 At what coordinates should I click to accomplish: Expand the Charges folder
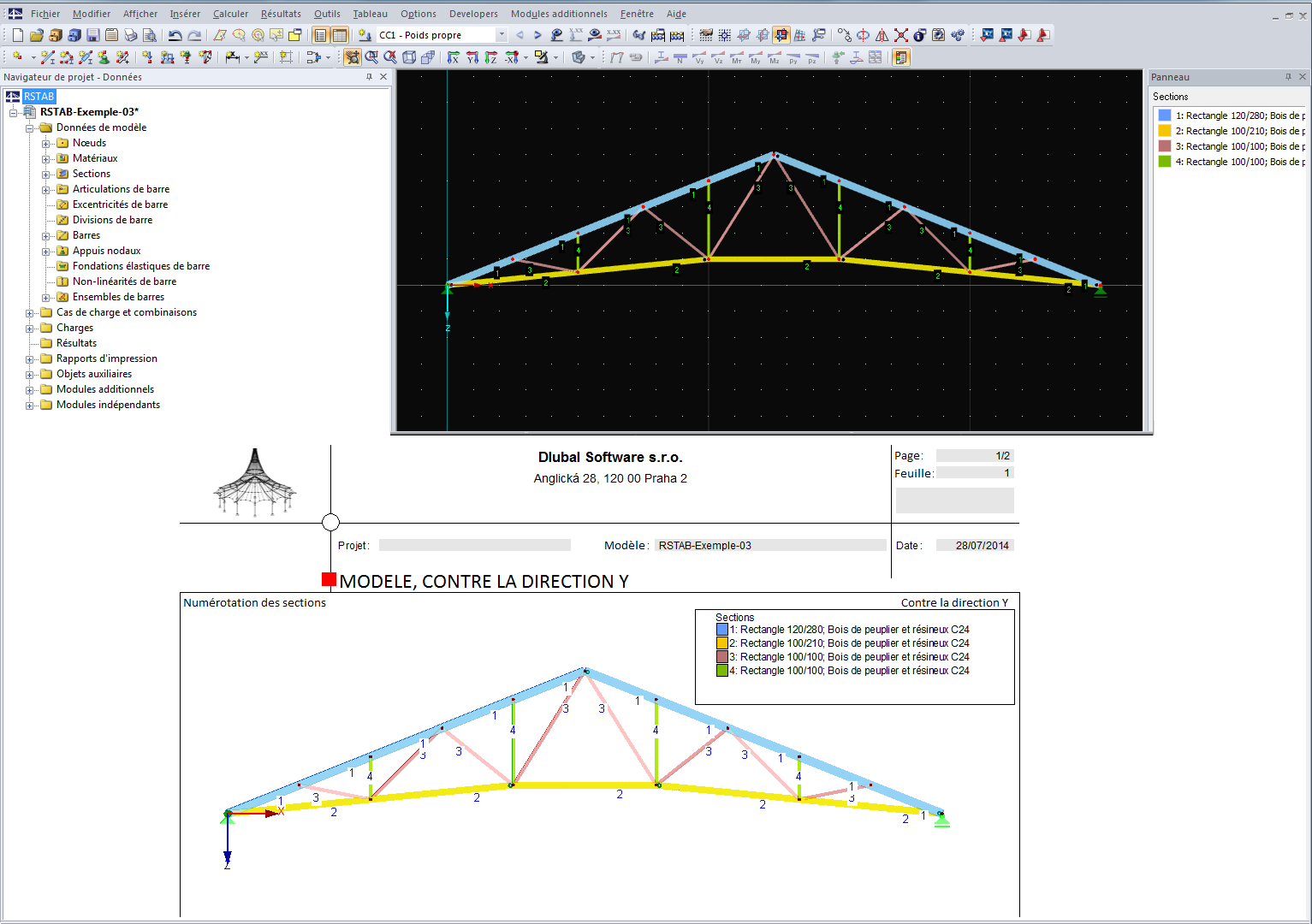tap(30, 329)
